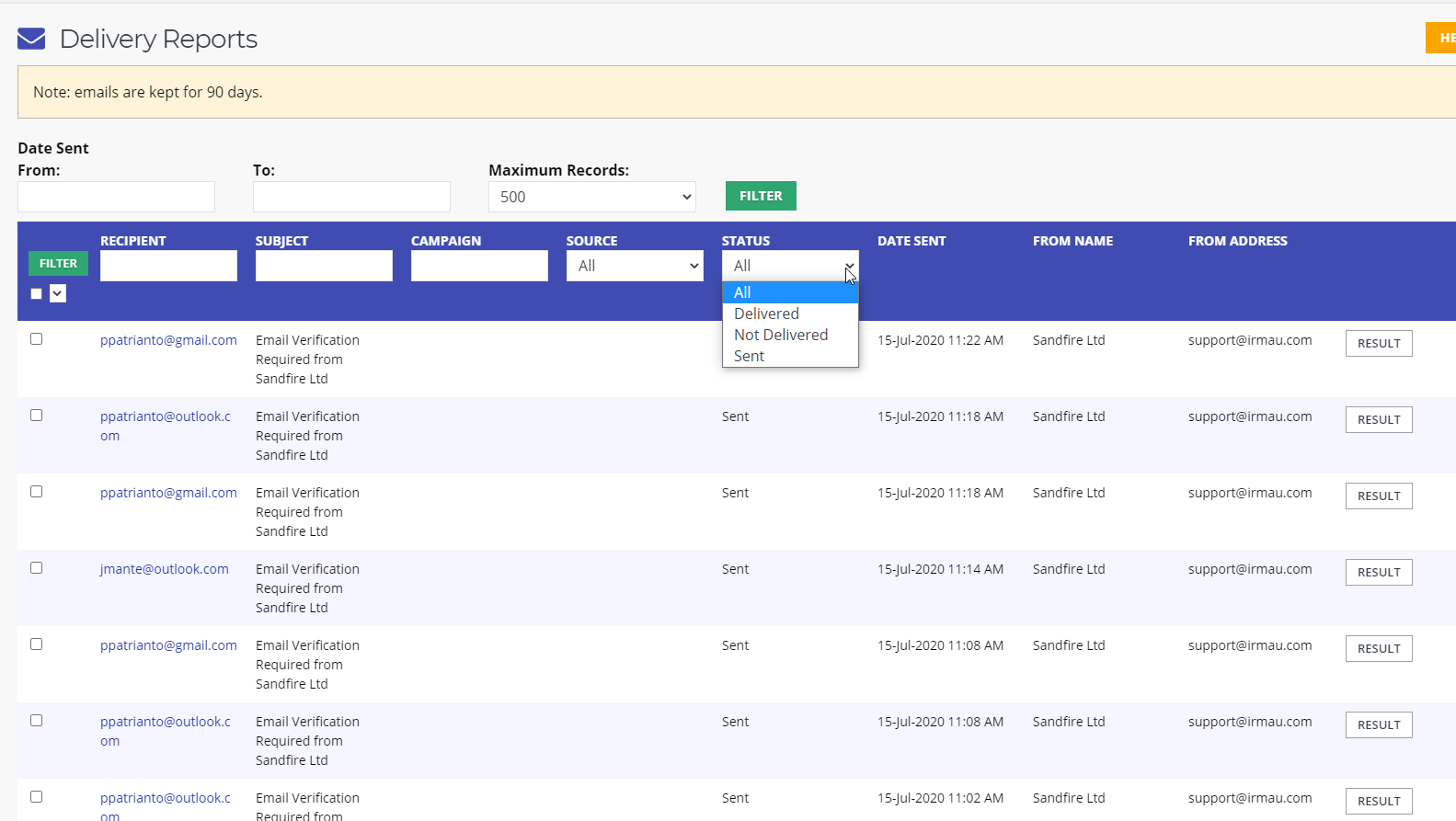Click the green FILTER button in the table header
The width and height of the screenshot is (1456, 821).
[x=58, y=263]
